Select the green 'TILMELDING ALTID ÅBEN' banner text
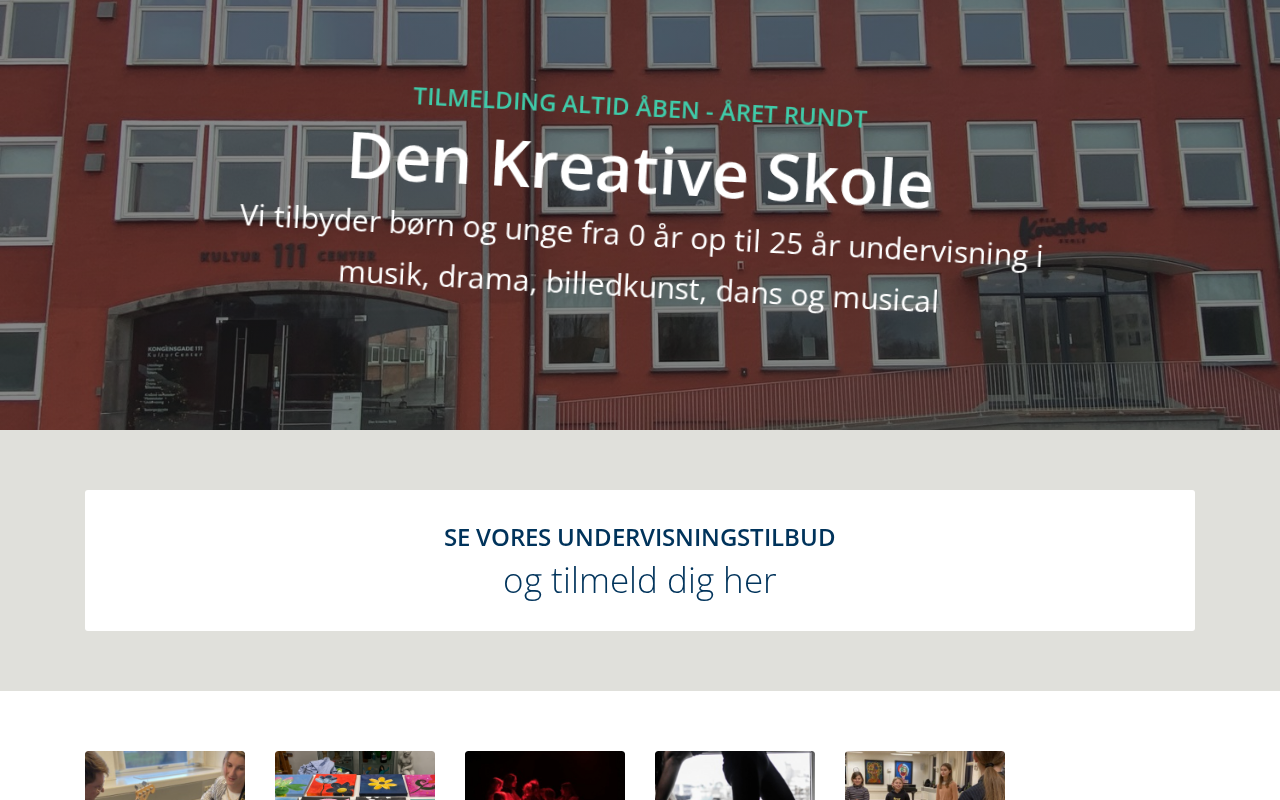 pos(640,106)
